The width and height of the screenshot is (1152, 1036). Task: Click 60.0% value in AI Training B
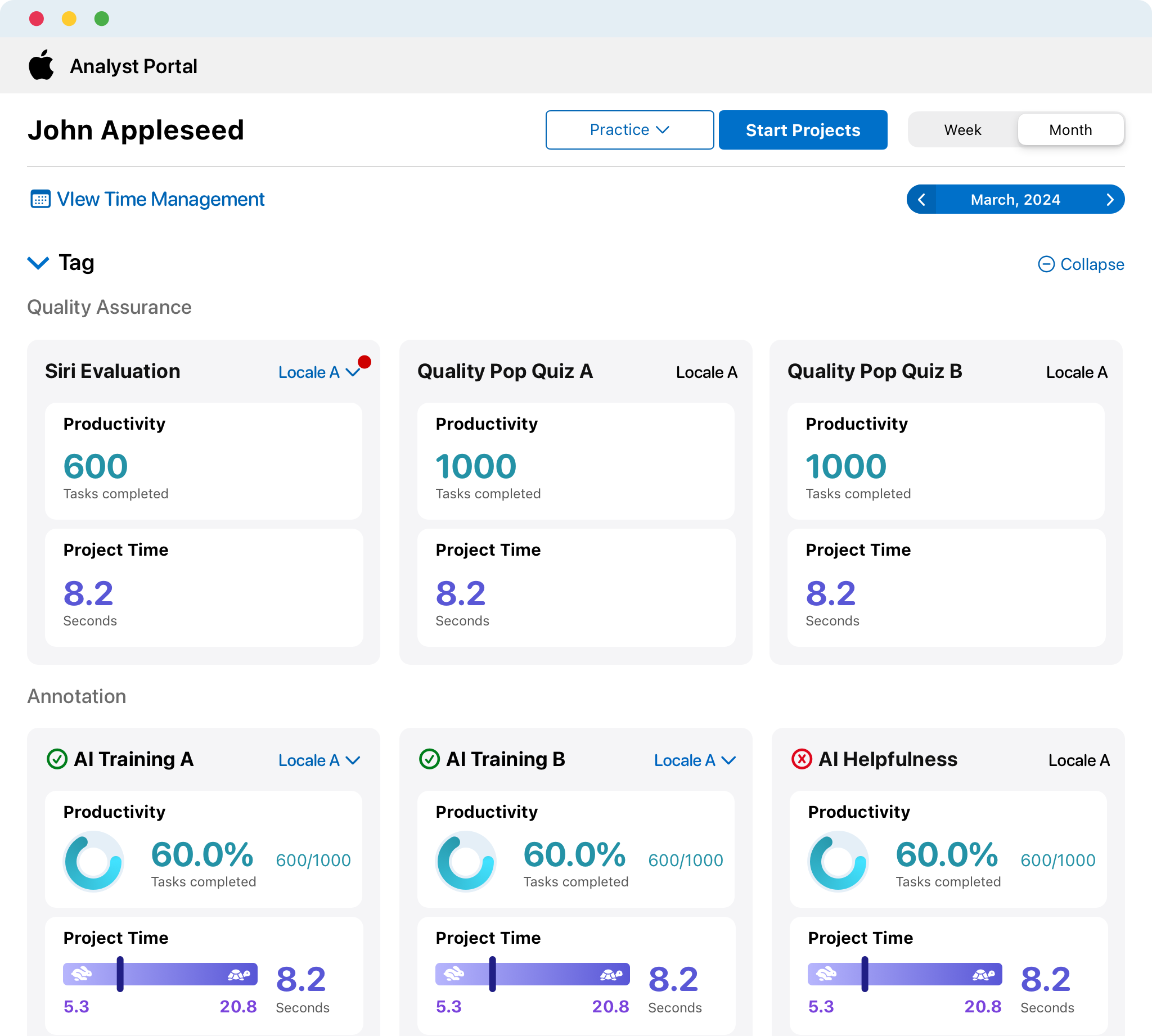click(x=574, y=854)
